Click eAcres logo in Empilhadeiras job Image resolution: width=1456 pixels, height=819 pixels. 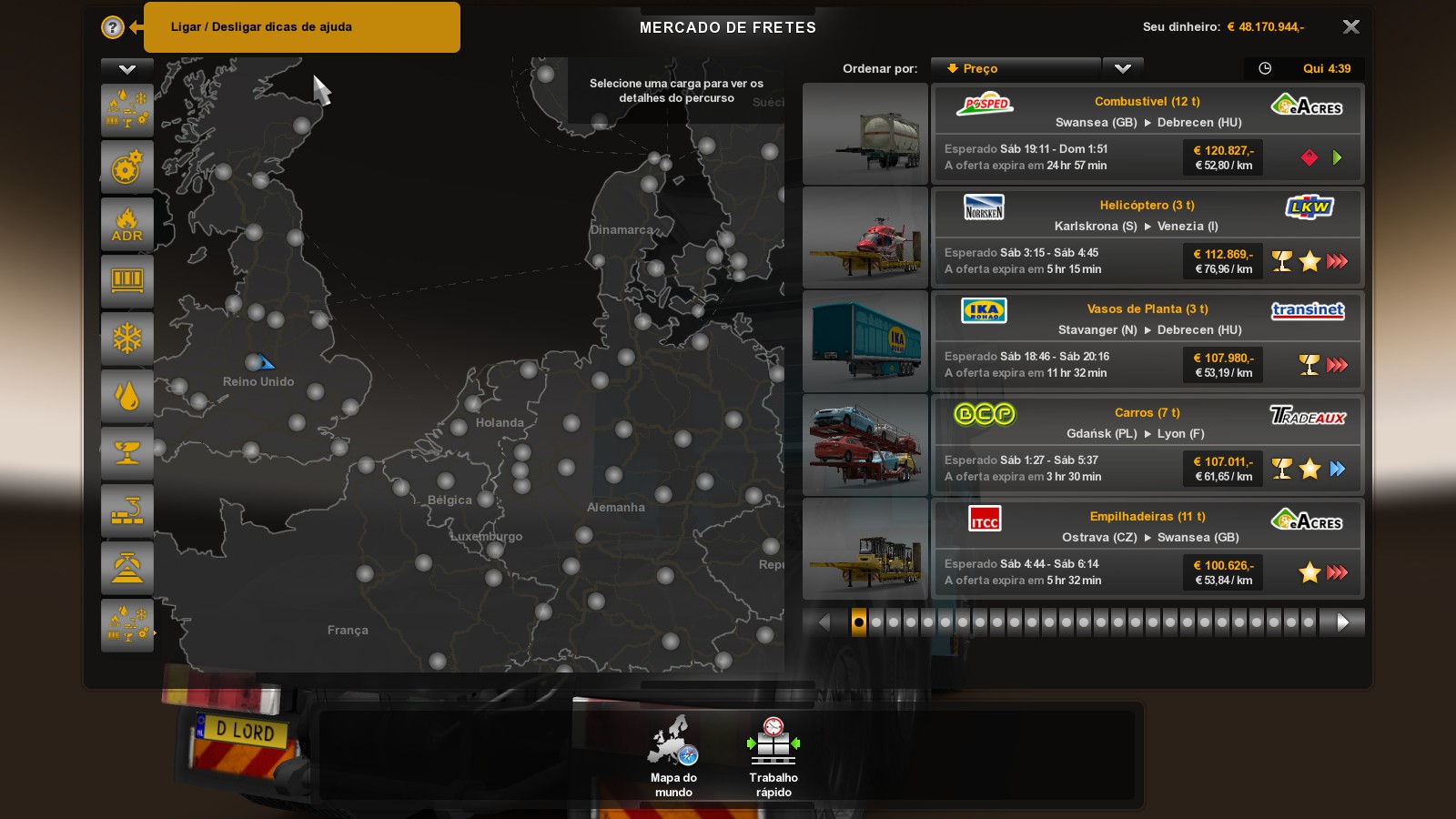[x=1308, y=521]
